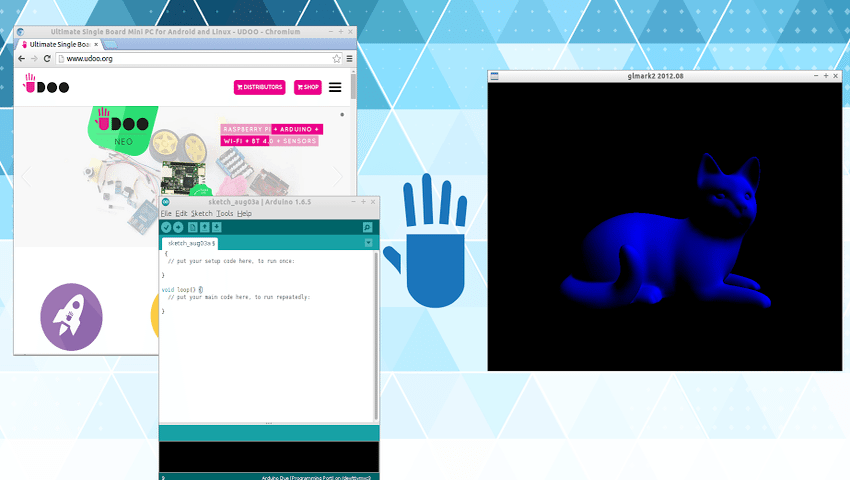The image size is (850, 480).
Task: Reload the UDOO page in Chromium
Action: click(x=47, y=59)
